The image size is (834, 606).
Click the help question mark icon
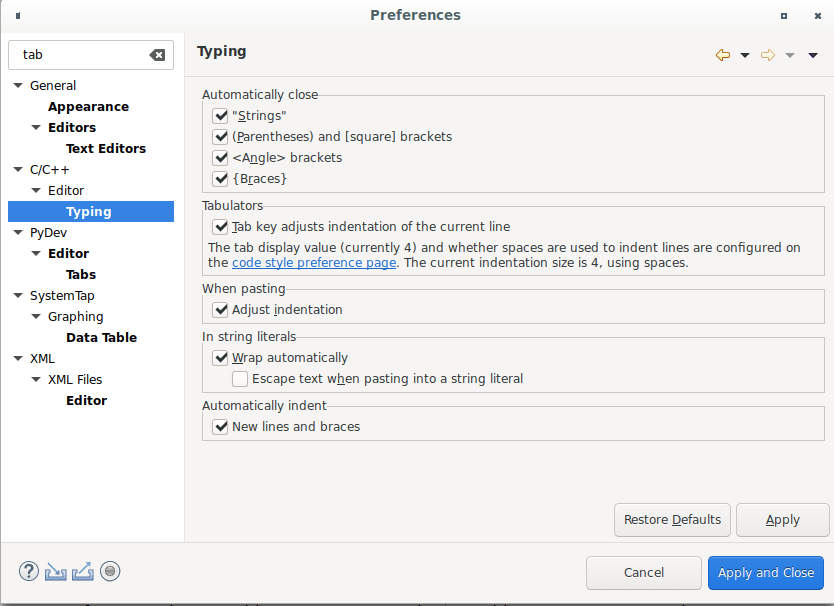click(x=29, y=572)
